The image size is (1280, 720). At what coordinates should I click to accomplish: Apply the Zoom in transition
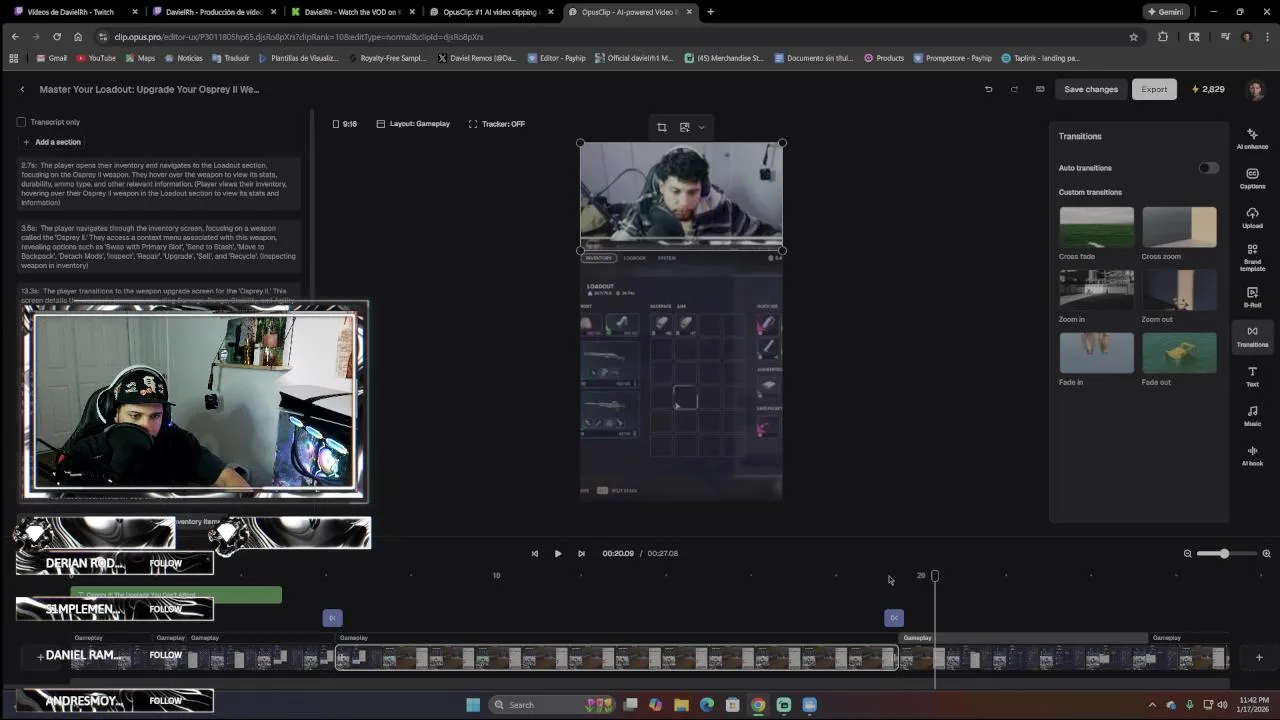1097,290
